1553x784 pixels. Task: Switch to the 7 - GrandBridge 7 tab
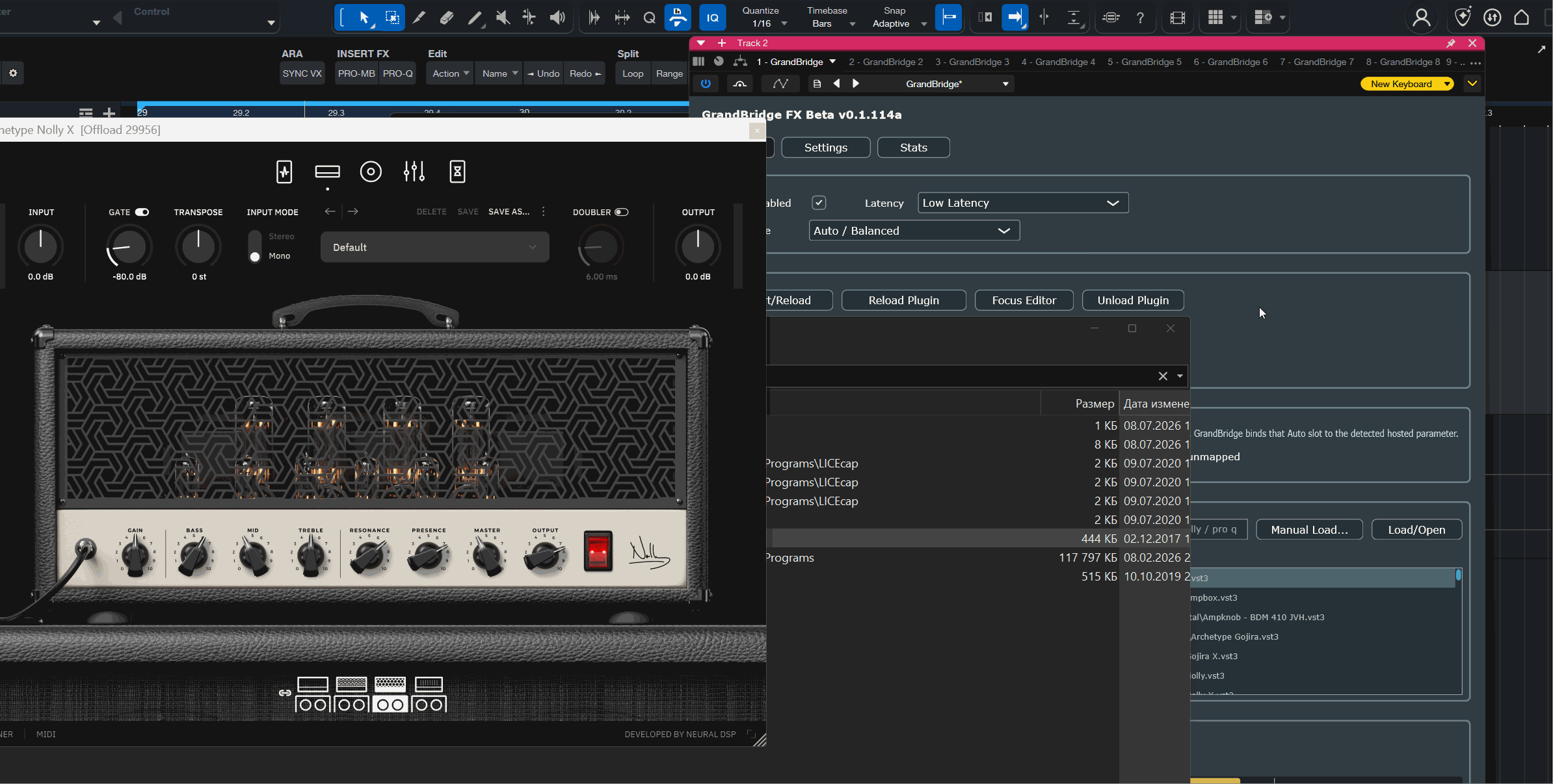(1317, 62)
